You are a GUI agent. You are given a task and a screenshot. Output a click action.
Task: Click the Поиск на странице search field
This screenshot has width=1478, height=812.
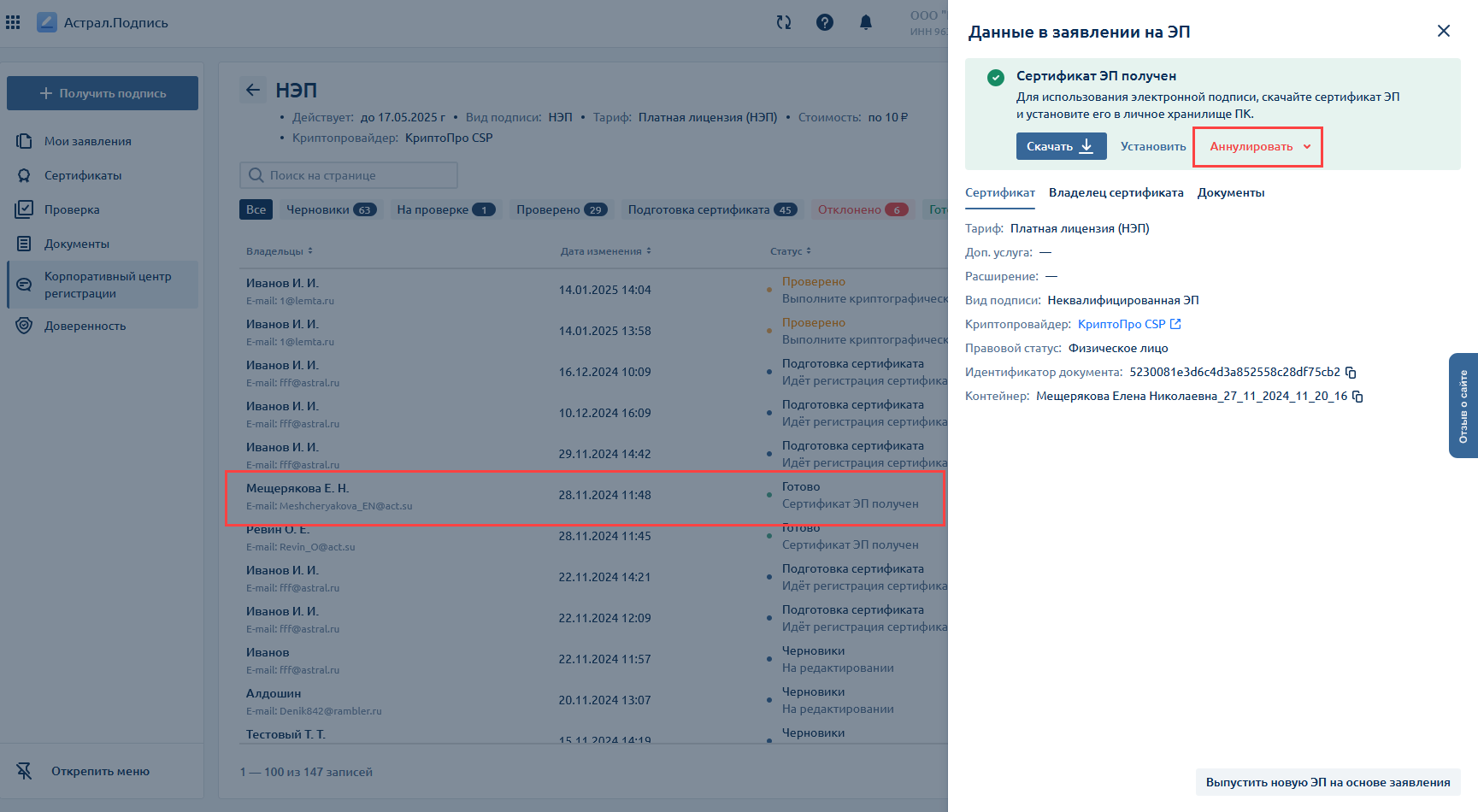(349, 175)
